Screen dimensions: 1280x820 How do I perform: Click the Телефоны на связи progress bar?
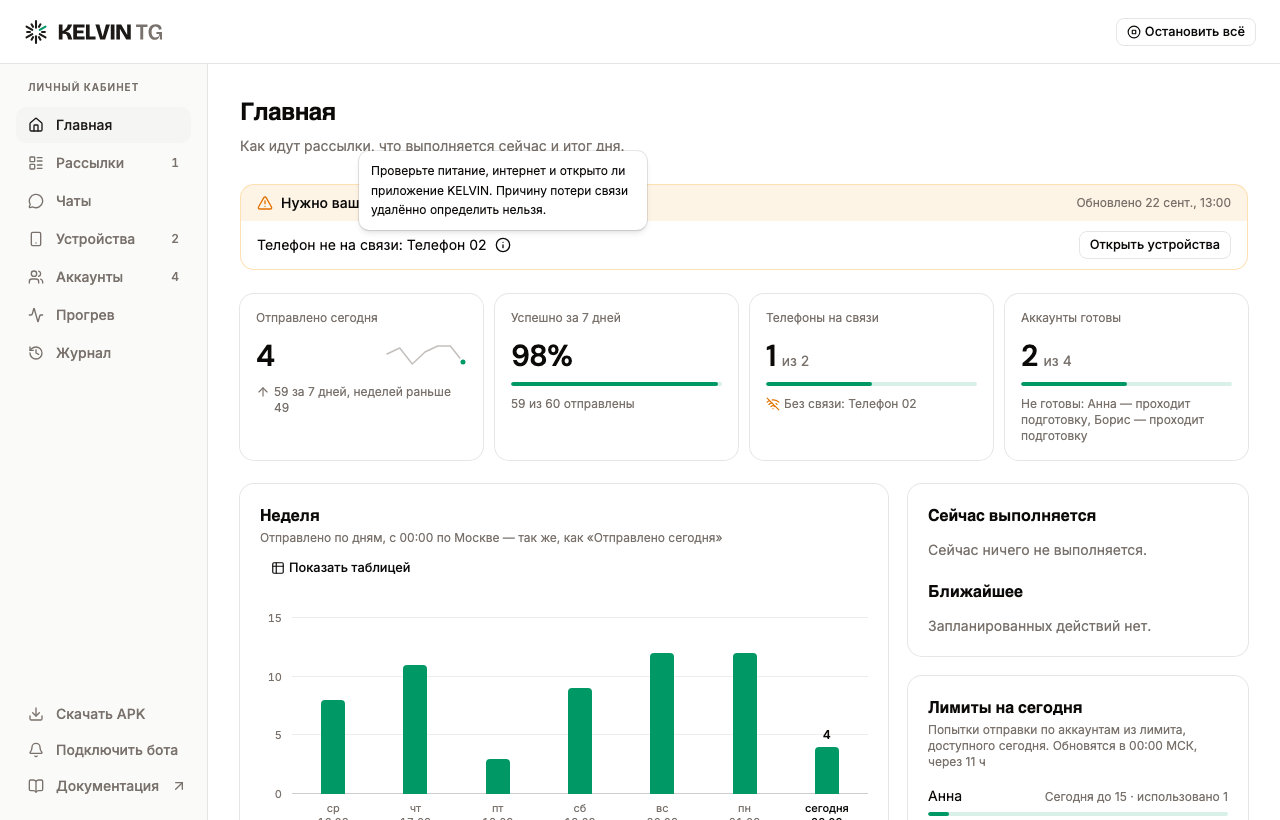(x=871, y=384)
